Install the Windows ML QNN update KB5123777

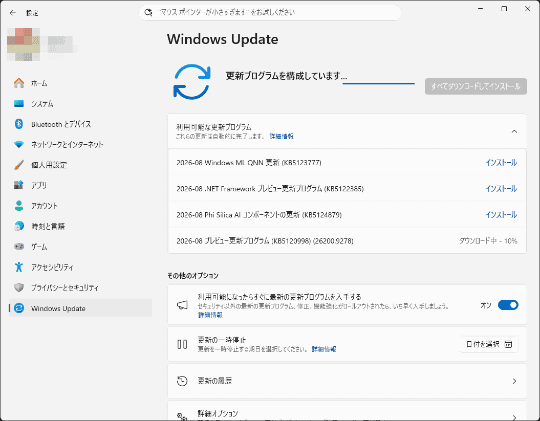click(x=501, y=163)
